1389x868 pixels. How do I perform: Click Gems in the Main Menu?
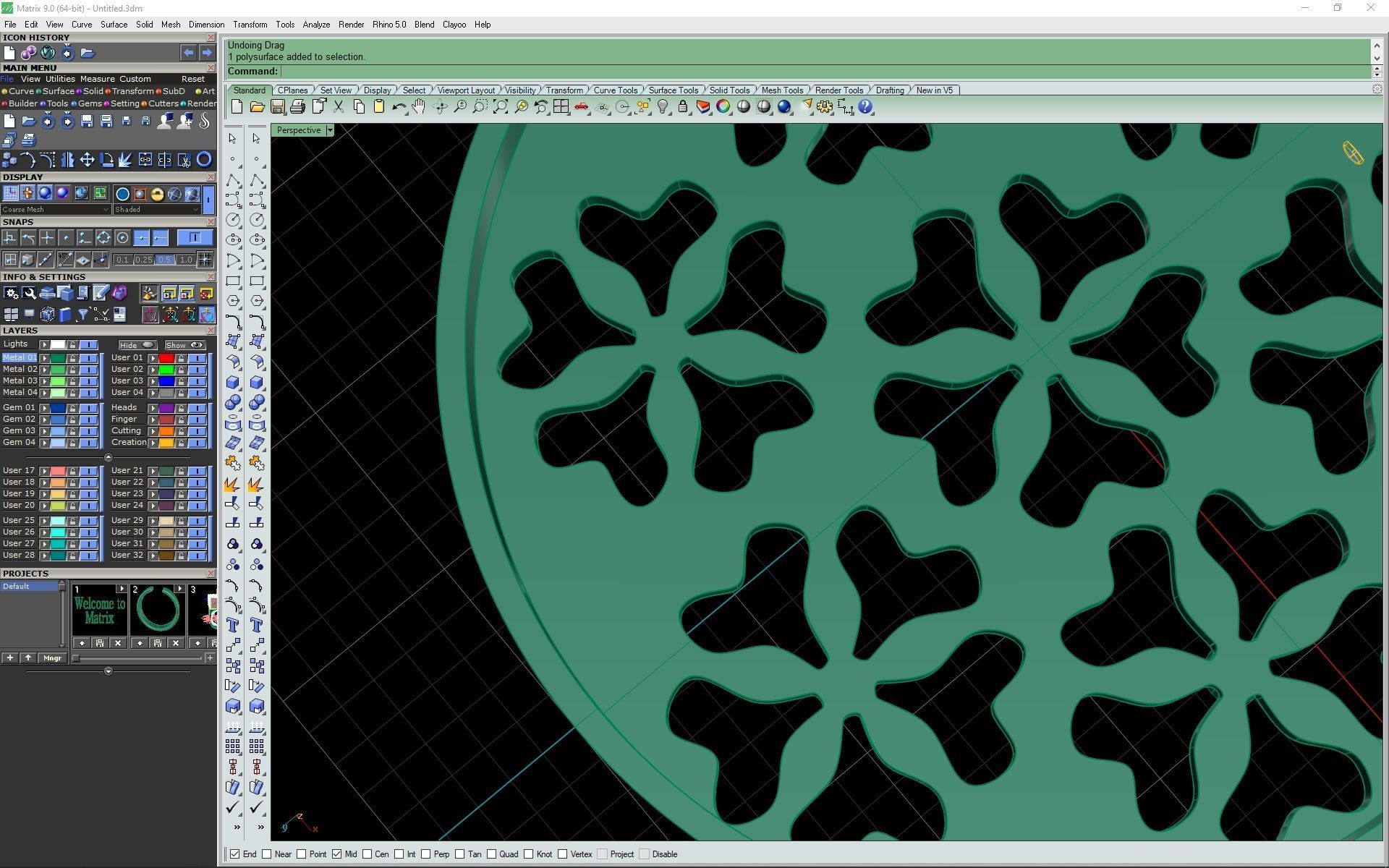pos(90,103)
